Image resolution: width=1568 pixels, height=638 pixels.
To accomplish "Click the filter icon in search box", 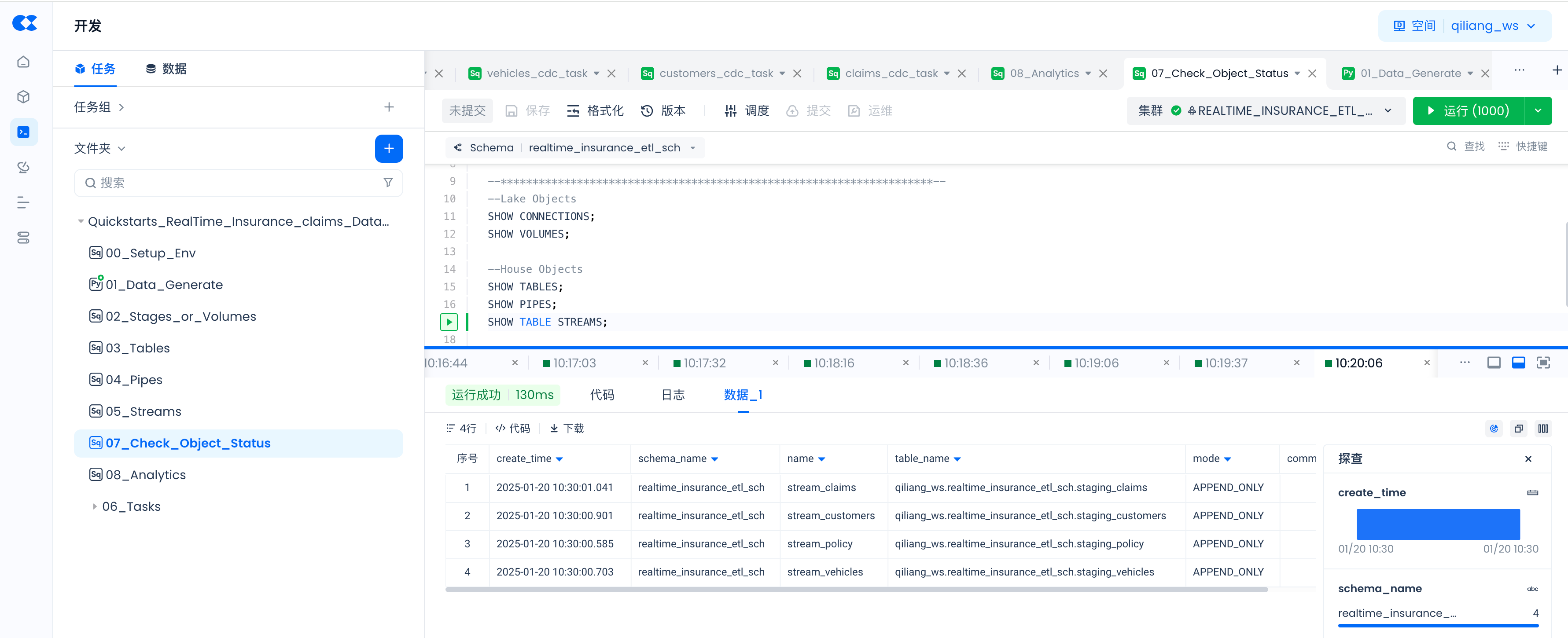I will coord(388,183).
